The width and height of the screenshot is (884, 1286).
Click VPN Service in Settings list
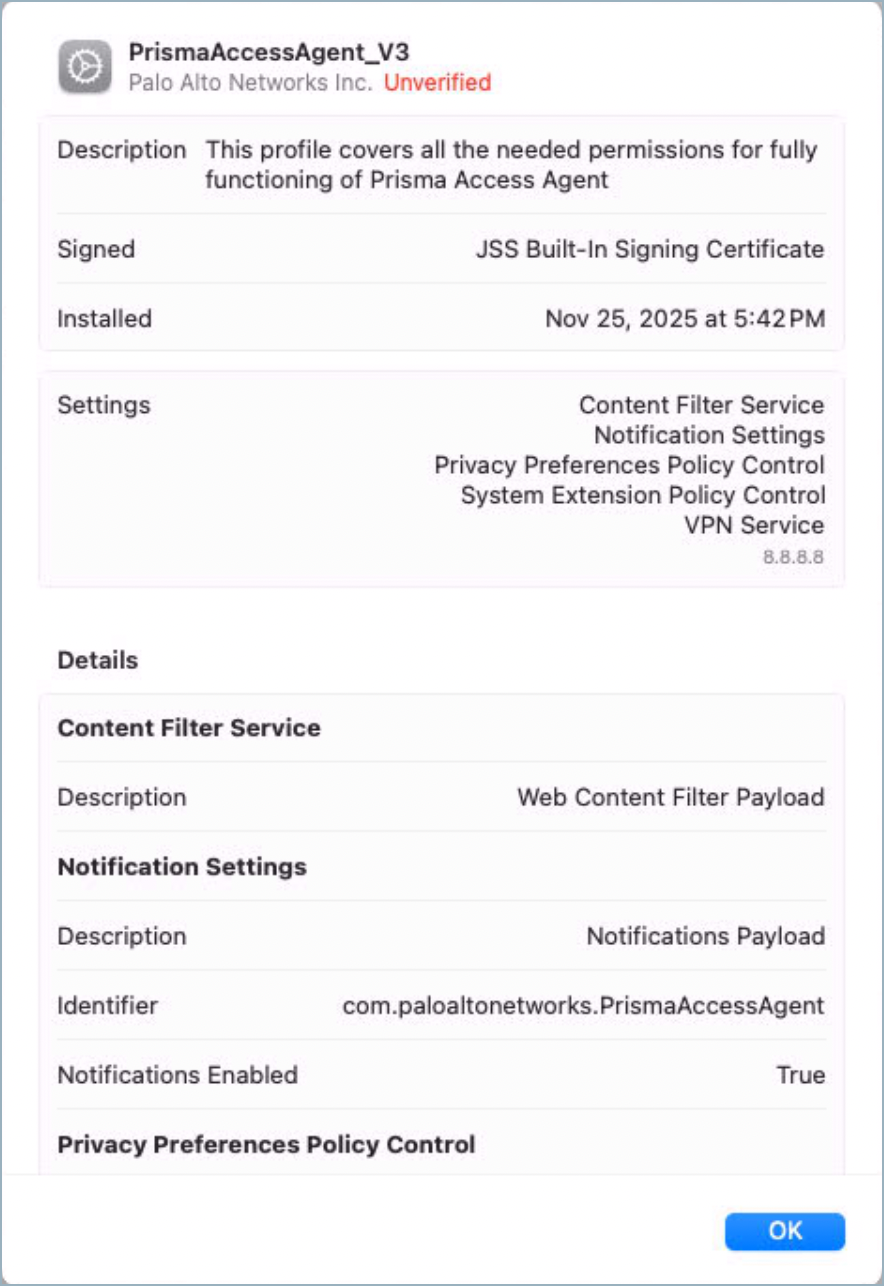pyautogui.click(x=754, y=525)
